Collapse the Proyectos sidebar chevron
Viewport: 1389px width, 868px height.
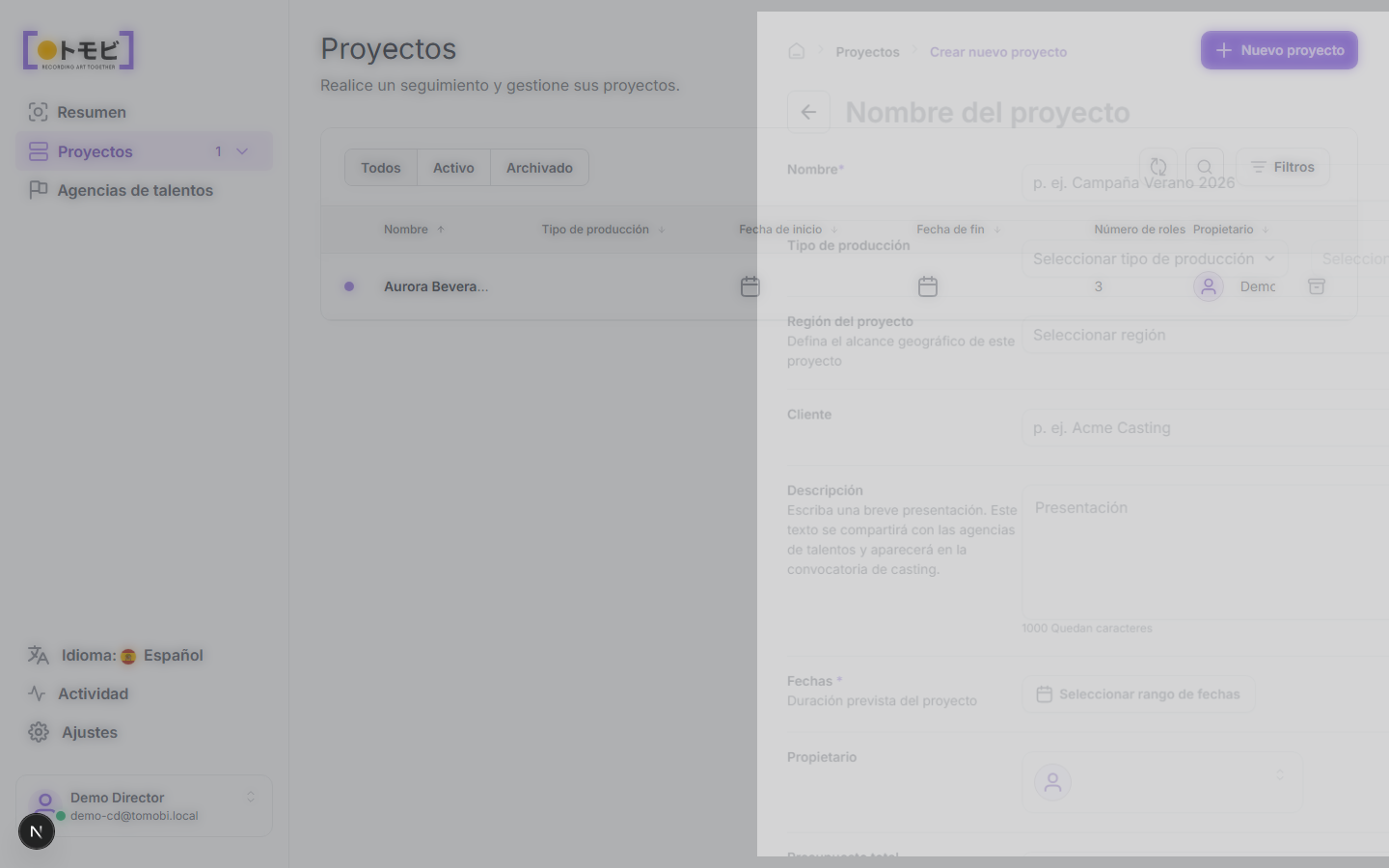(x=242, y=151)
